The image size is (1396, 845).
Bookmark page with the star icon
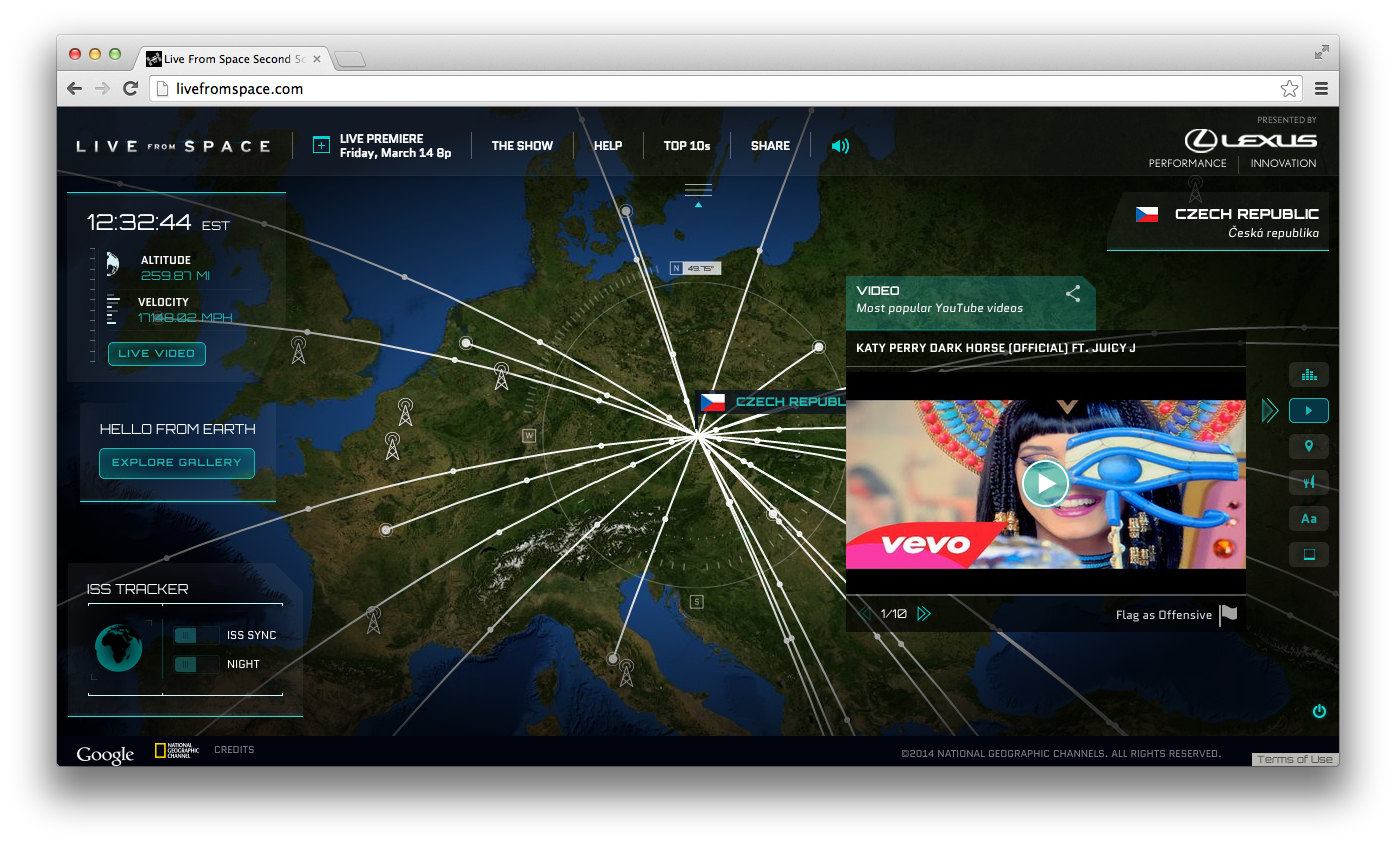[x=1289, y=89]
